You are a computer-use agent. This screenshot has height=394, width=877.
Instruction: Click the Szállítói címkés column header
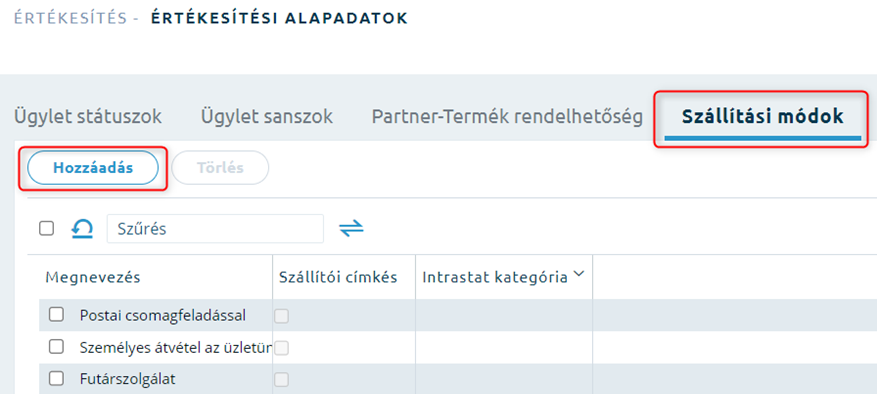pyautogui.click(x=338, y=277)
